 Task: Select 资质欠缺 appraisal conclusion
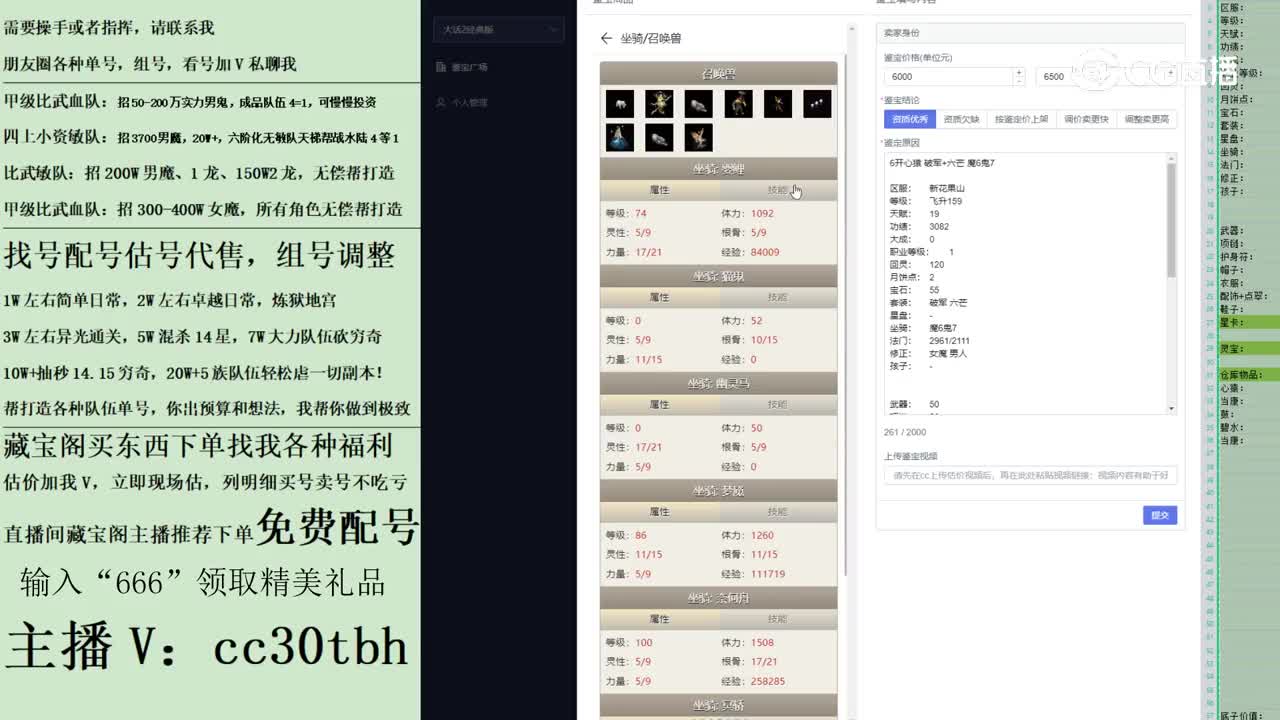962,119
